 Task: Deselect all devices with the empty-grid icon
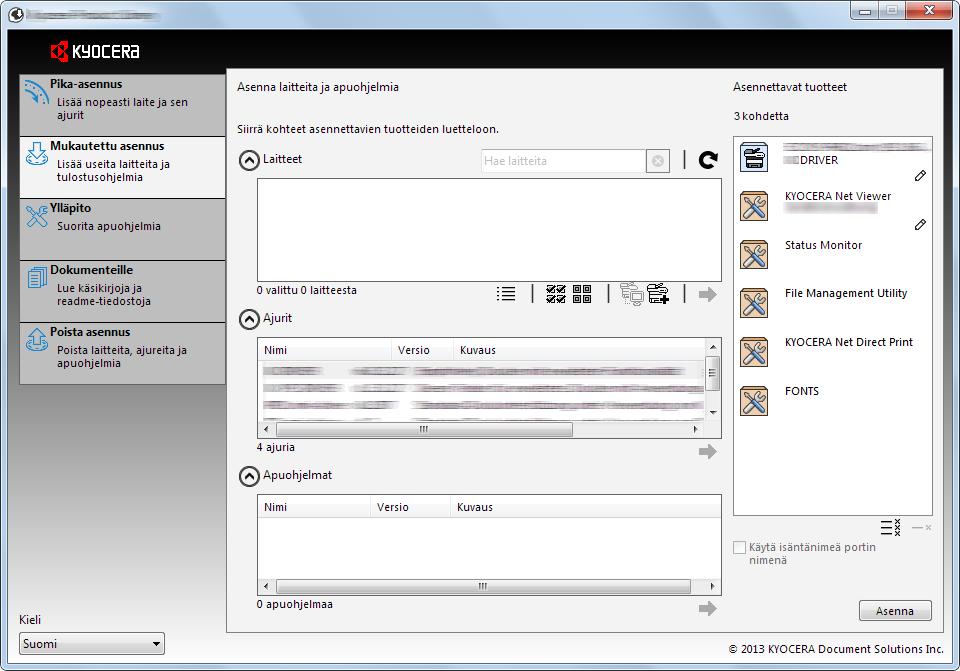(x=582, y=294)
